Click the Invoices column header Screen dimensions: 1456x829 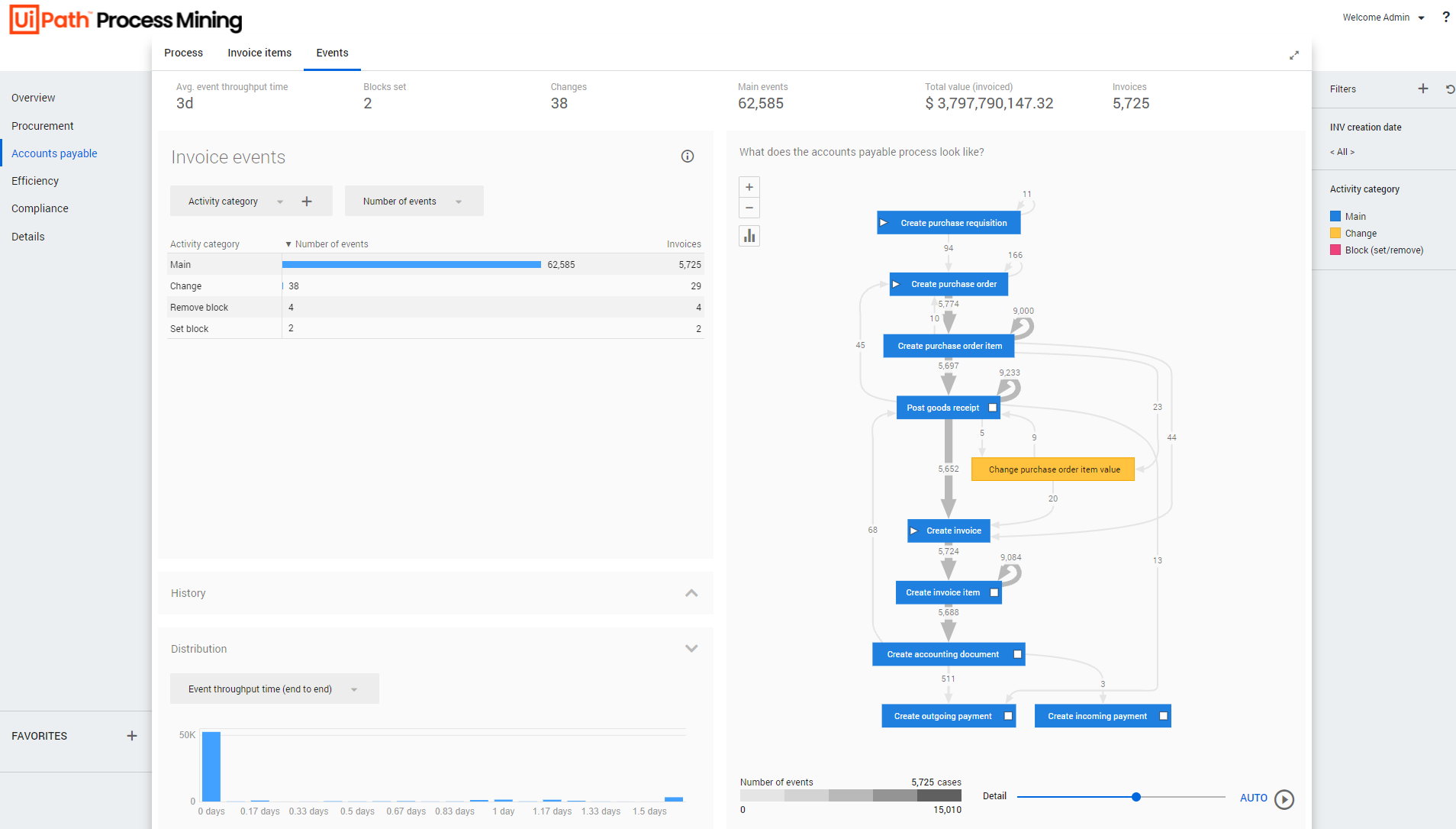tap(684, 244)
